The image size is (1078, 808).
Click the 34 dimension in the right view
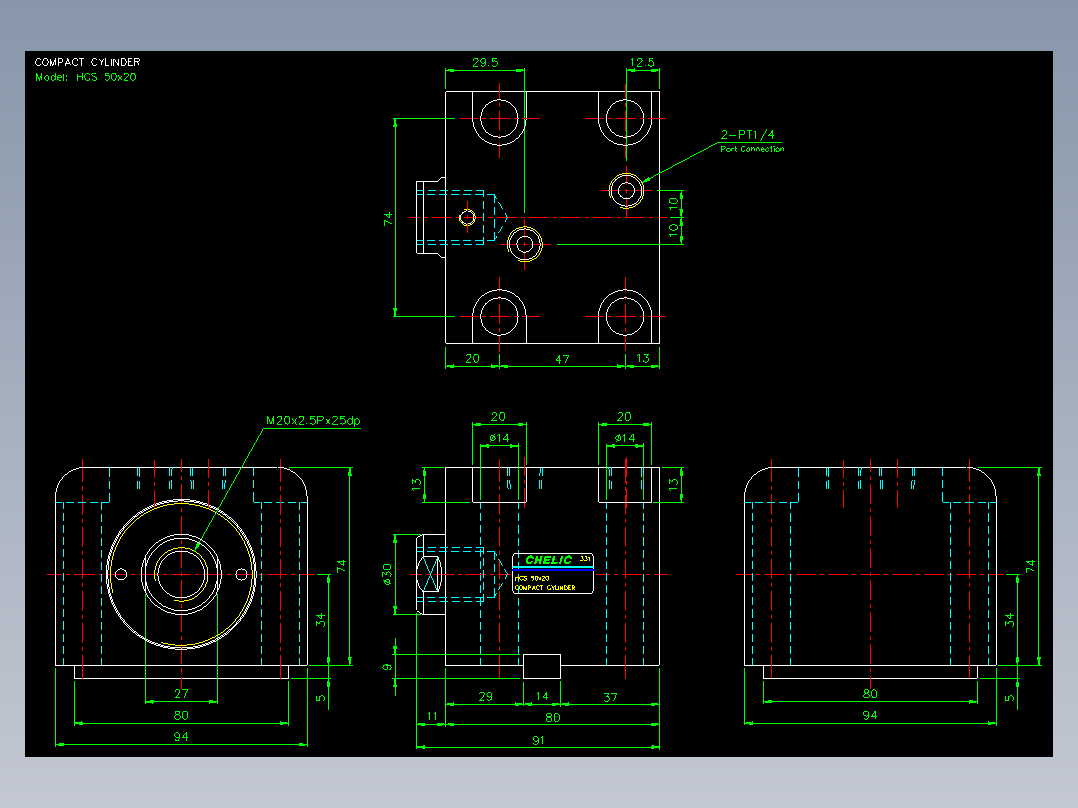point(1009,620)
